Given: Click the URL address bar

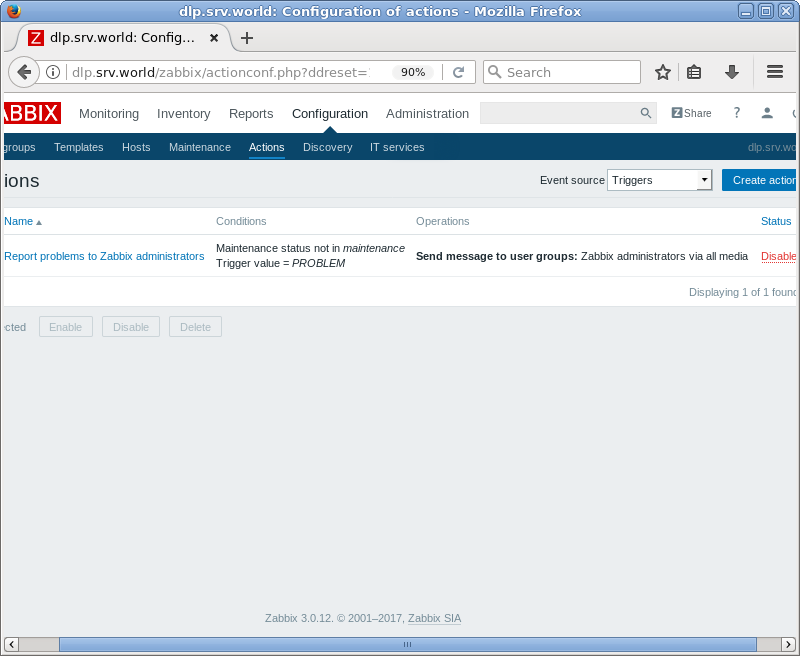Looking at the screenshot, I should pyautogui.click(x=221, y=72).
